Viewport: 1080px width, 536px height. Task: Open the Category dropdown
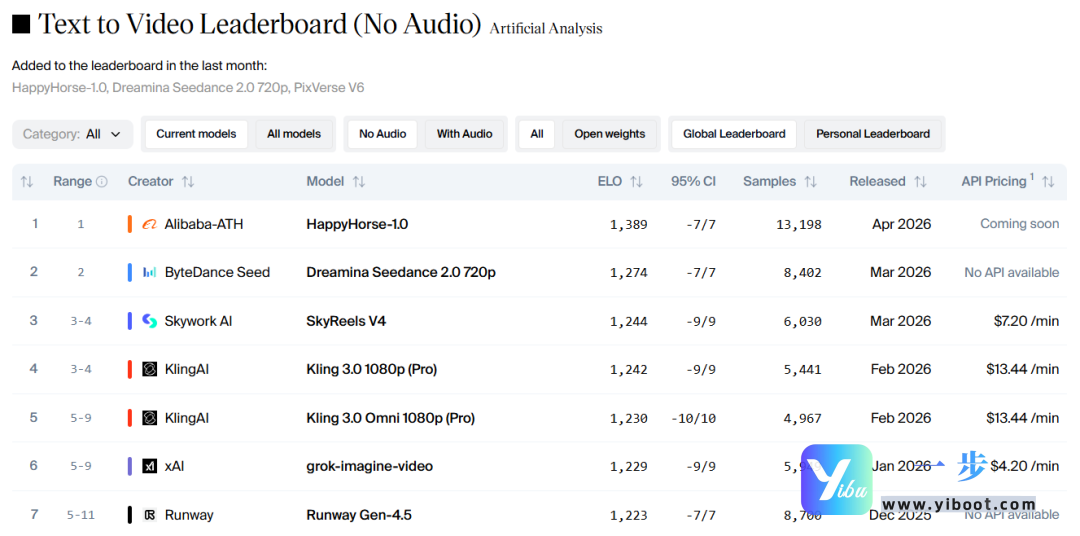[72, 134]
